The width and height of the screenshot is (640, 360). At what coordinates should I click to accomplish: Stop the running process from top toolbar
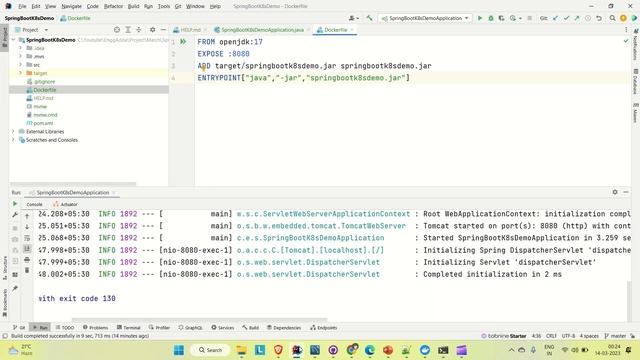[529, 18]
